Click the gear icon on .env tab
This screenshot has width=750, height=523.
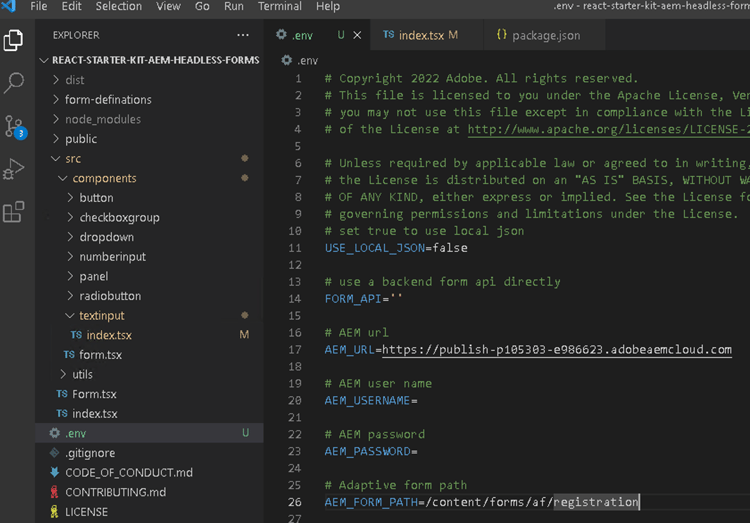pyautogui.click(x=282, y=35)
